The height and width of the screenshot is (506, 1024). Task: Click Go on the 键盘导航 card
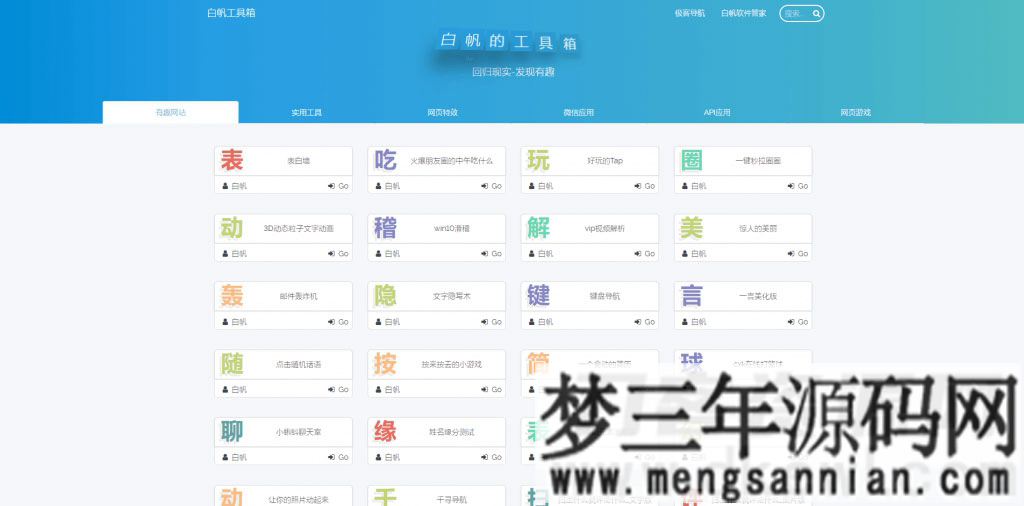(x=645, y=322)
